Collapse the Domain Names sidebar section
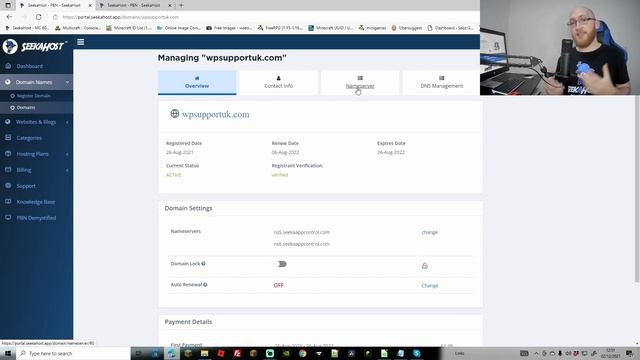The image size is (640, 360). 36,82
